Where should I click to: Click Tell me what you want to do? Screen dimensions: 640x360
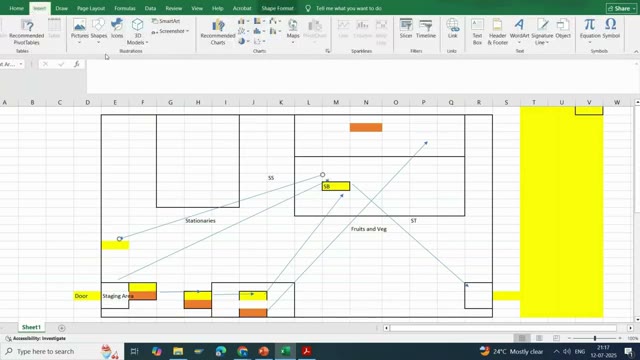click(344, 8)
